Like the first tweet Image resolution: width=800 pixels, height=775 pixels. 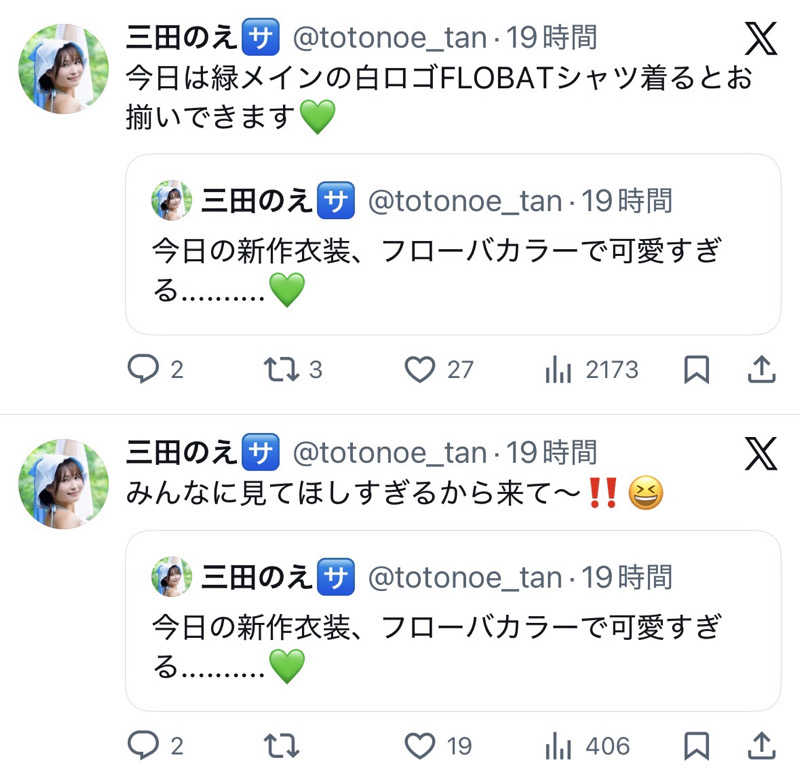pos(421,369)
